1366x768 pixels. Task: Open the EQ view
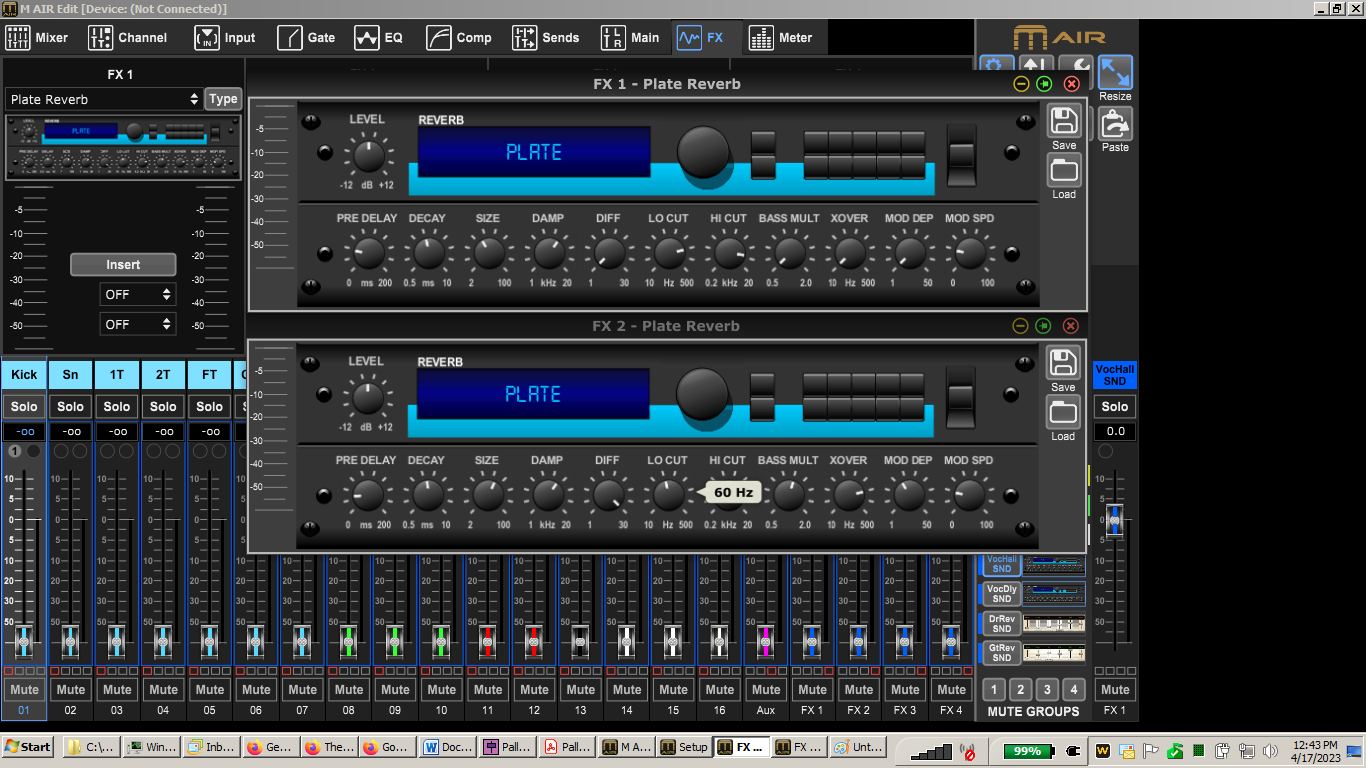pos(379,37)
